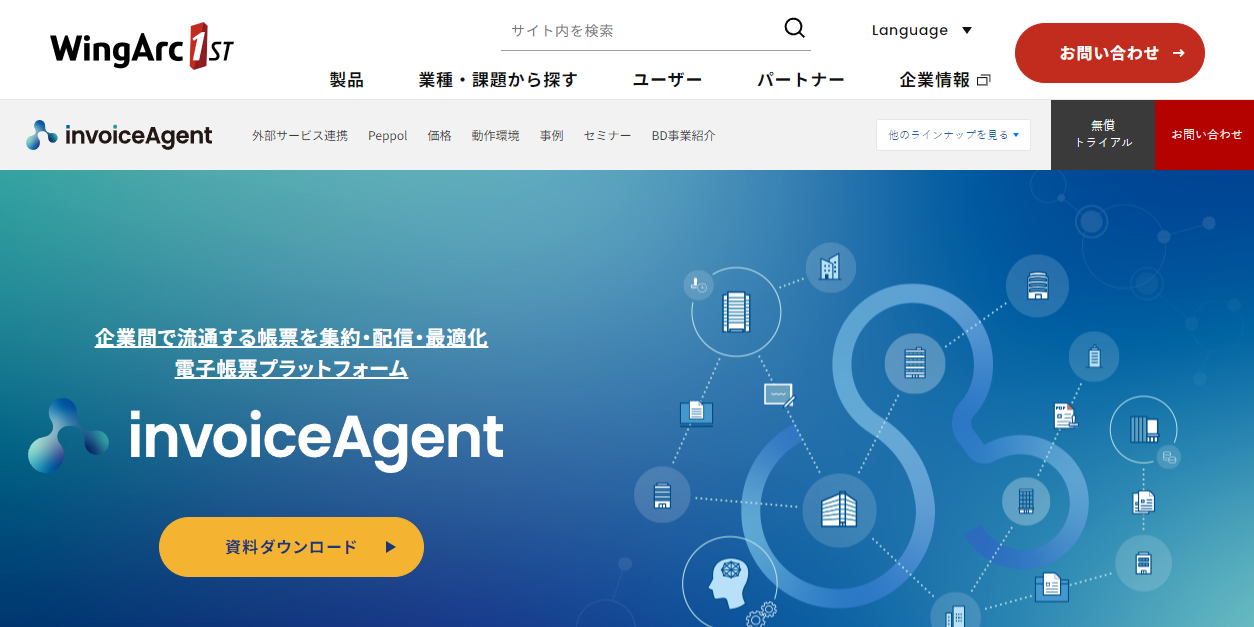The width and height of the screenshot is (1254, 627).
Task: Open the Peppol subnav link
Action: tap(388, 135)
